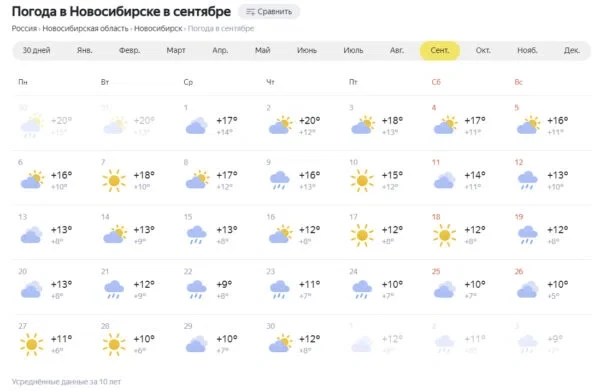Click the rain cloud icon on September 9
Screen dimensions: 600x391
(279, 180)
